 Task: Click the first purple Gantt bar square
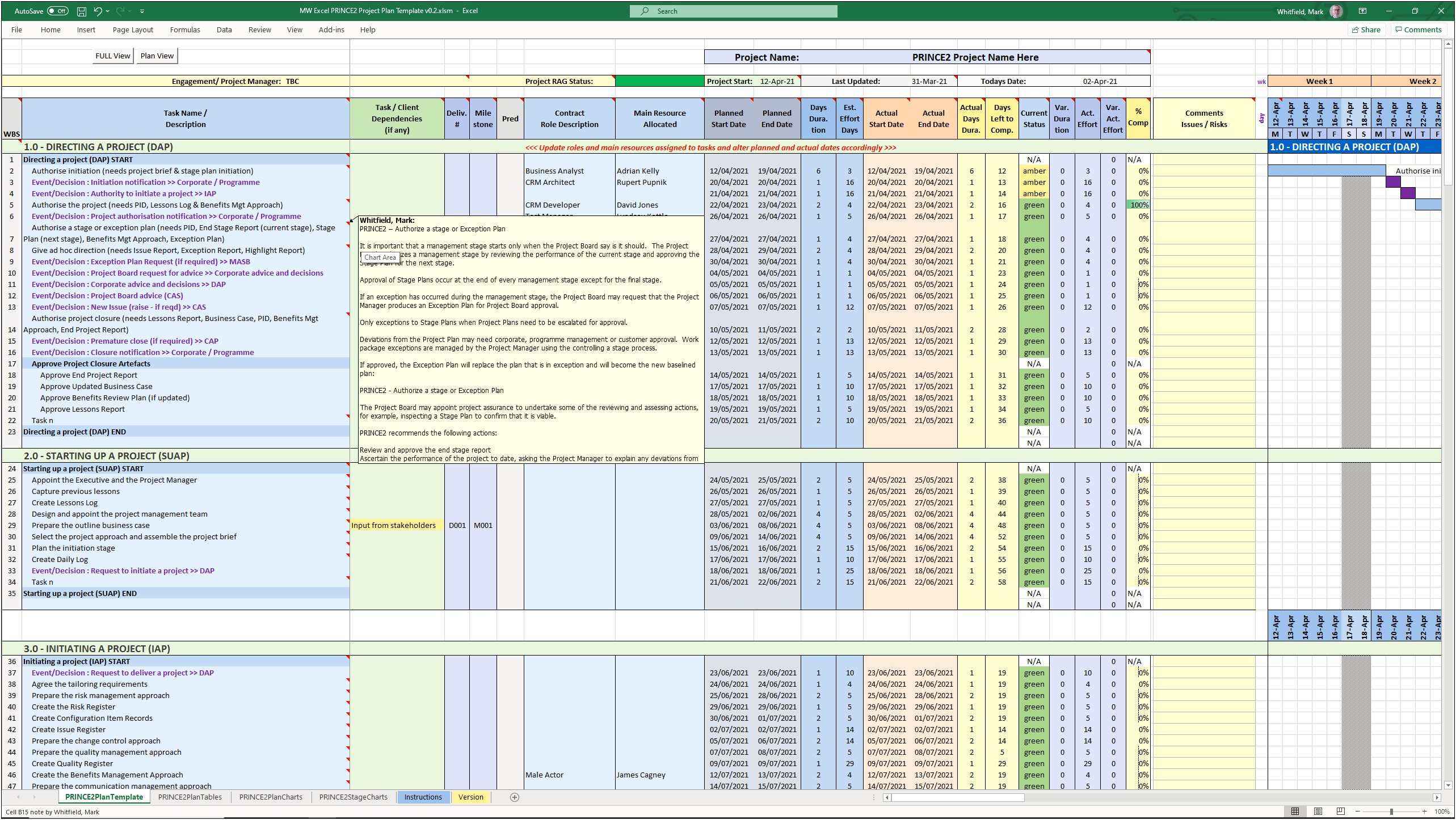[1393, 182]
